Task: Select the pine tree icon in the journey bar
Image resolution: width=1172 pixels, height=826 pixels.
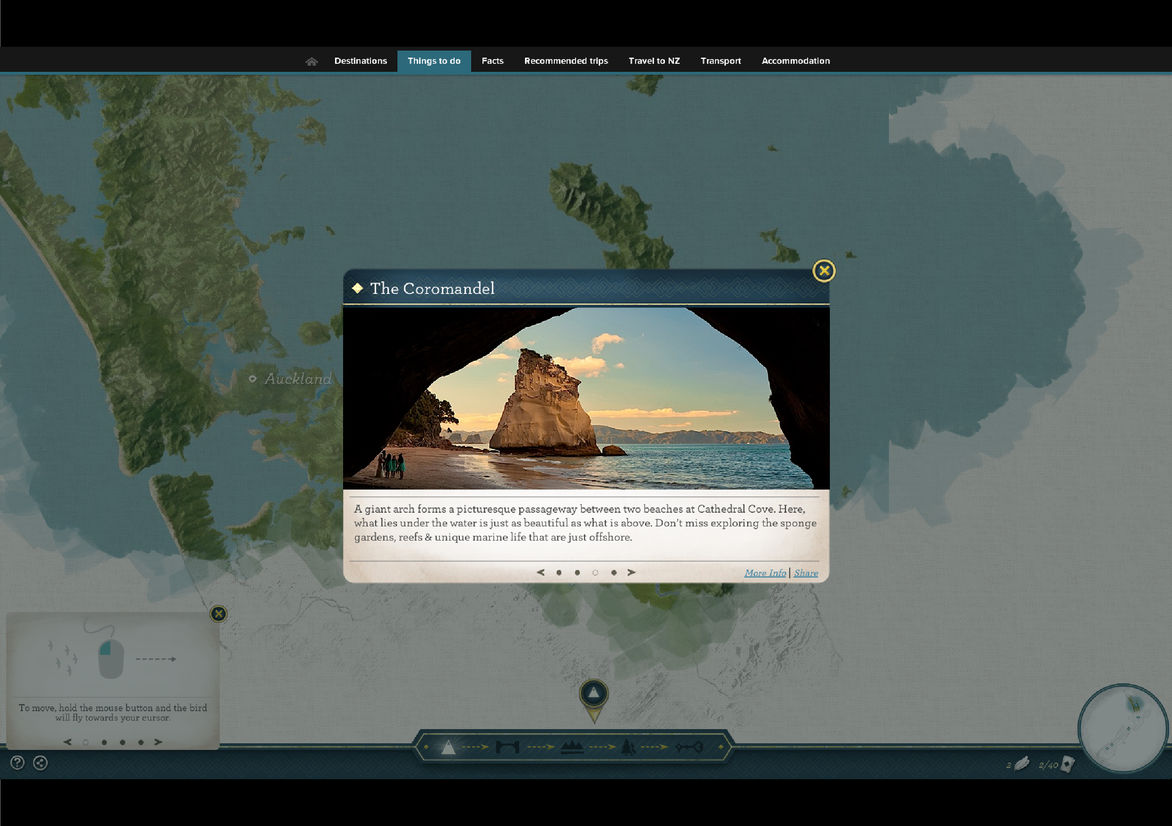Action: pyautogui.click(x=627, y=747)
